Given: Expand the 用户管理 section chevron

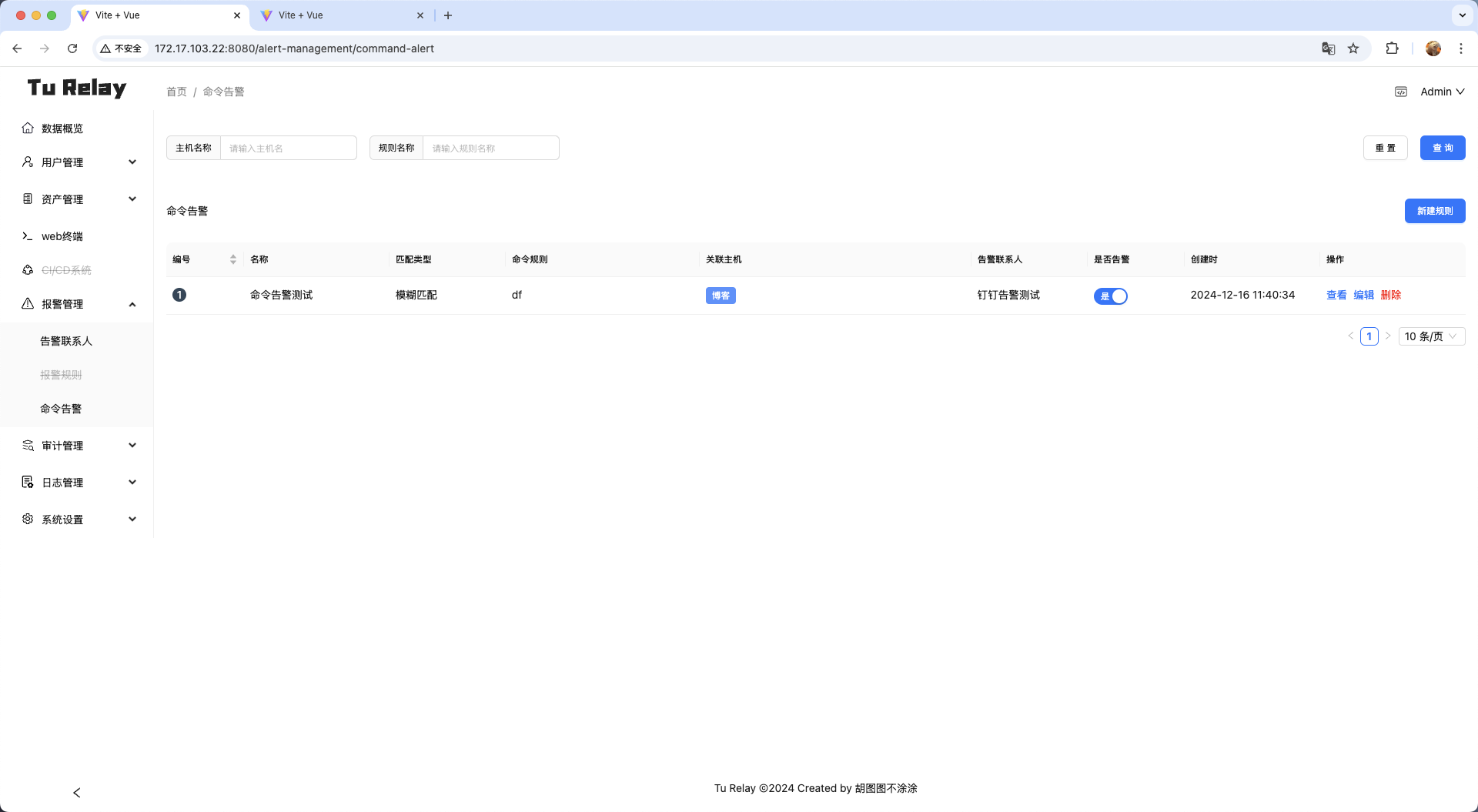Looking at the screenshot, I should (x=132, y=162).
